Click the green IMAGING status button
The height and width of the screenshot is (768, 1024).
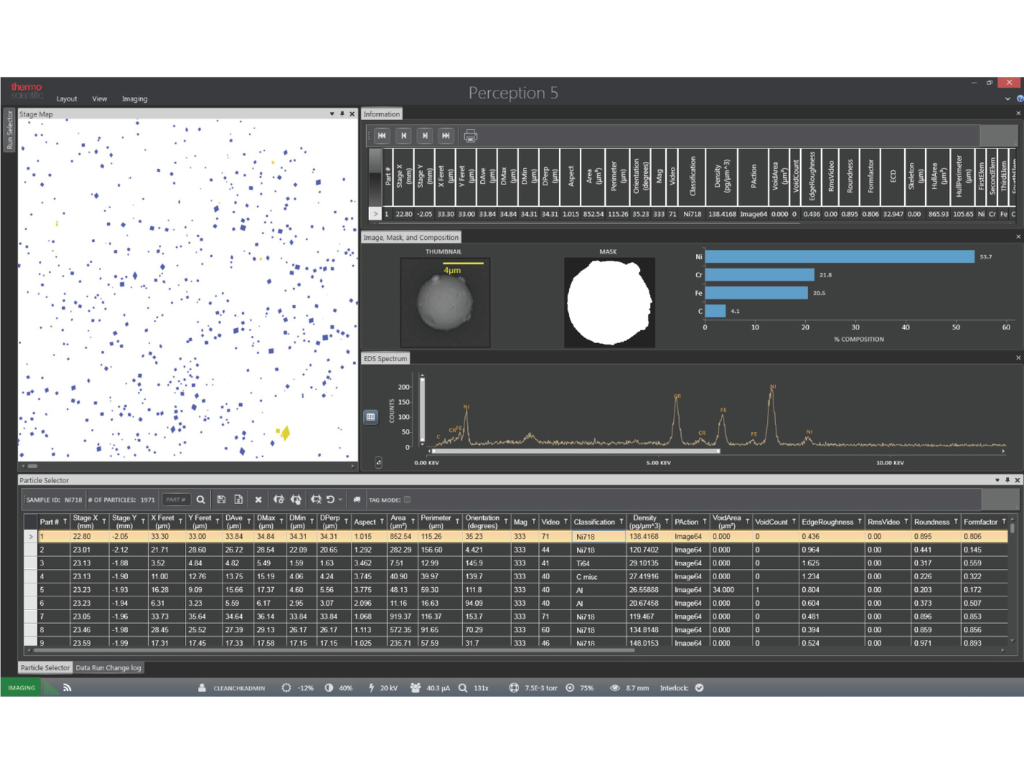point(22,688)
